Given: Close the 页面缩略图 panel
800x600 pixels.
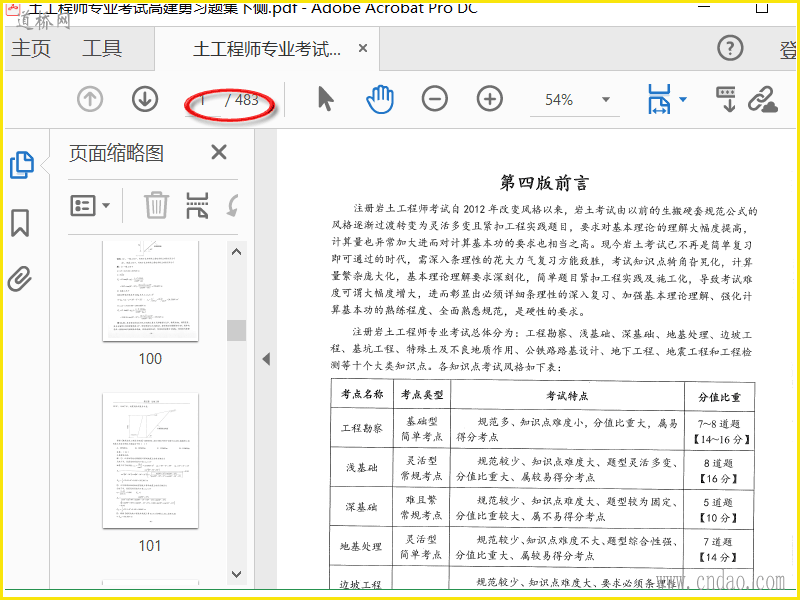Looking at the screenshot, I should pos(219,152).
